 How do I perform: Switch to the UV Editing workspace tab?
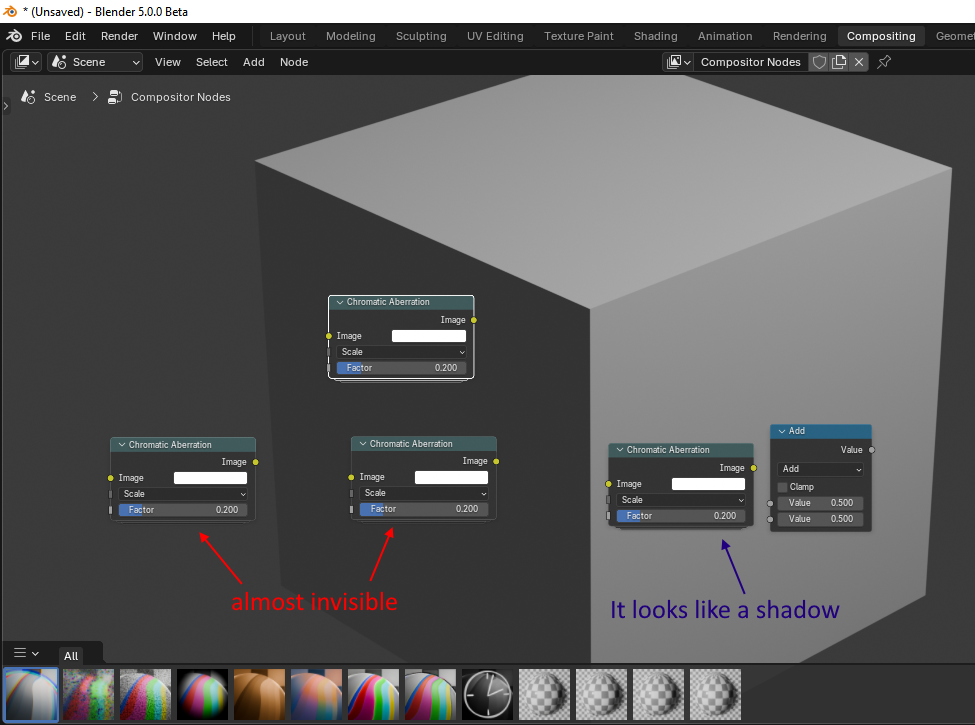495,36
